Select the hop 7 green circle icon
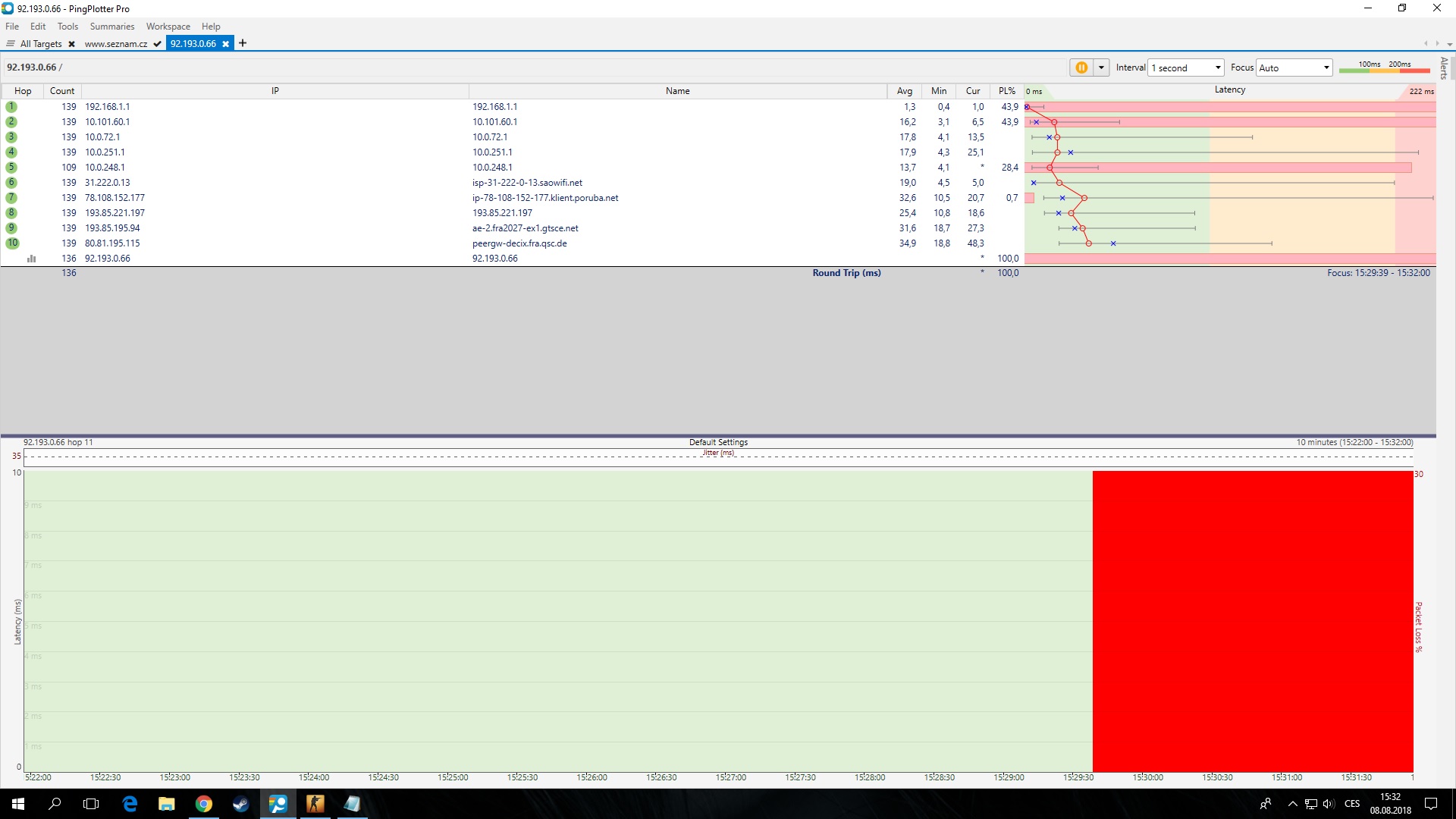The image size is (1456, 819). tap(11, 198)
